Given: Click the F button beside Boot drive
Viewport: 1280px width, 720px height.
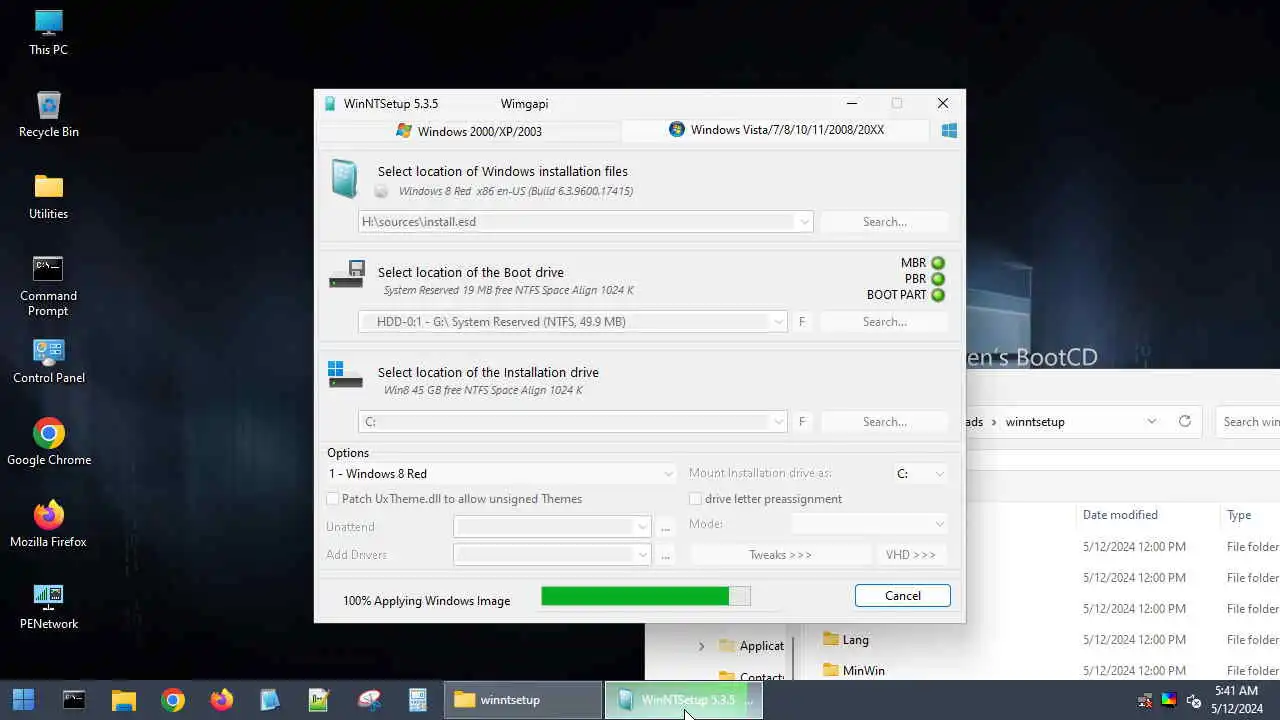Looking at the screenshot, I should 802,322.
